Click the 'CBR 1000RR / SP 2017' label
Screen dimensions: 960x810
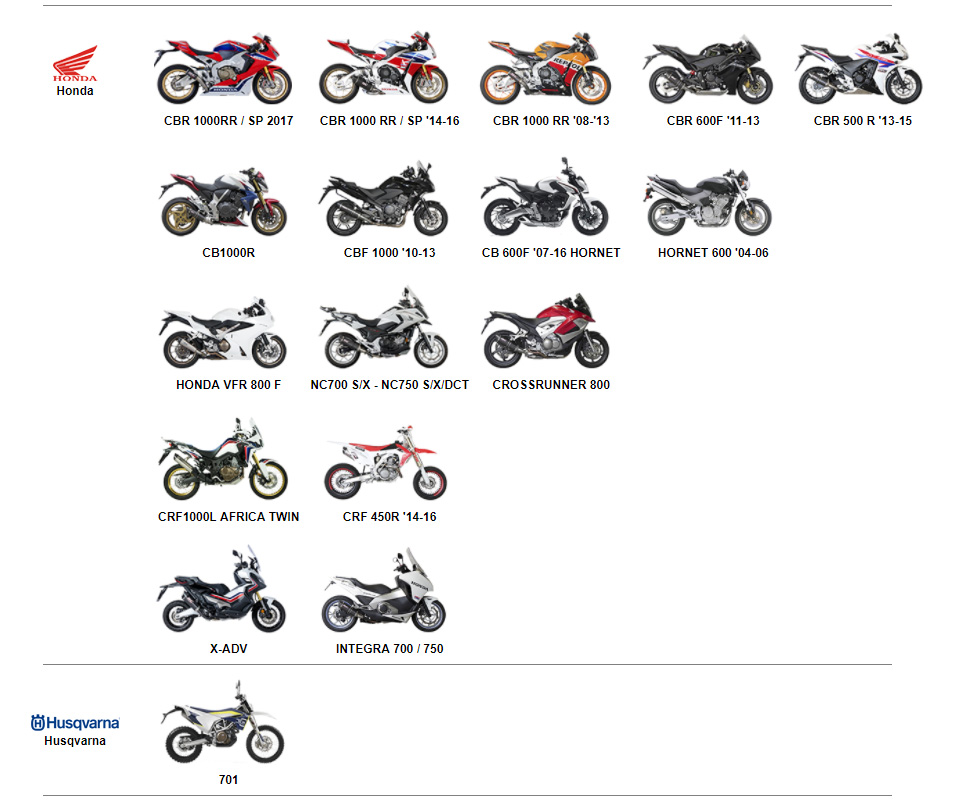click(x=228, y=121)
